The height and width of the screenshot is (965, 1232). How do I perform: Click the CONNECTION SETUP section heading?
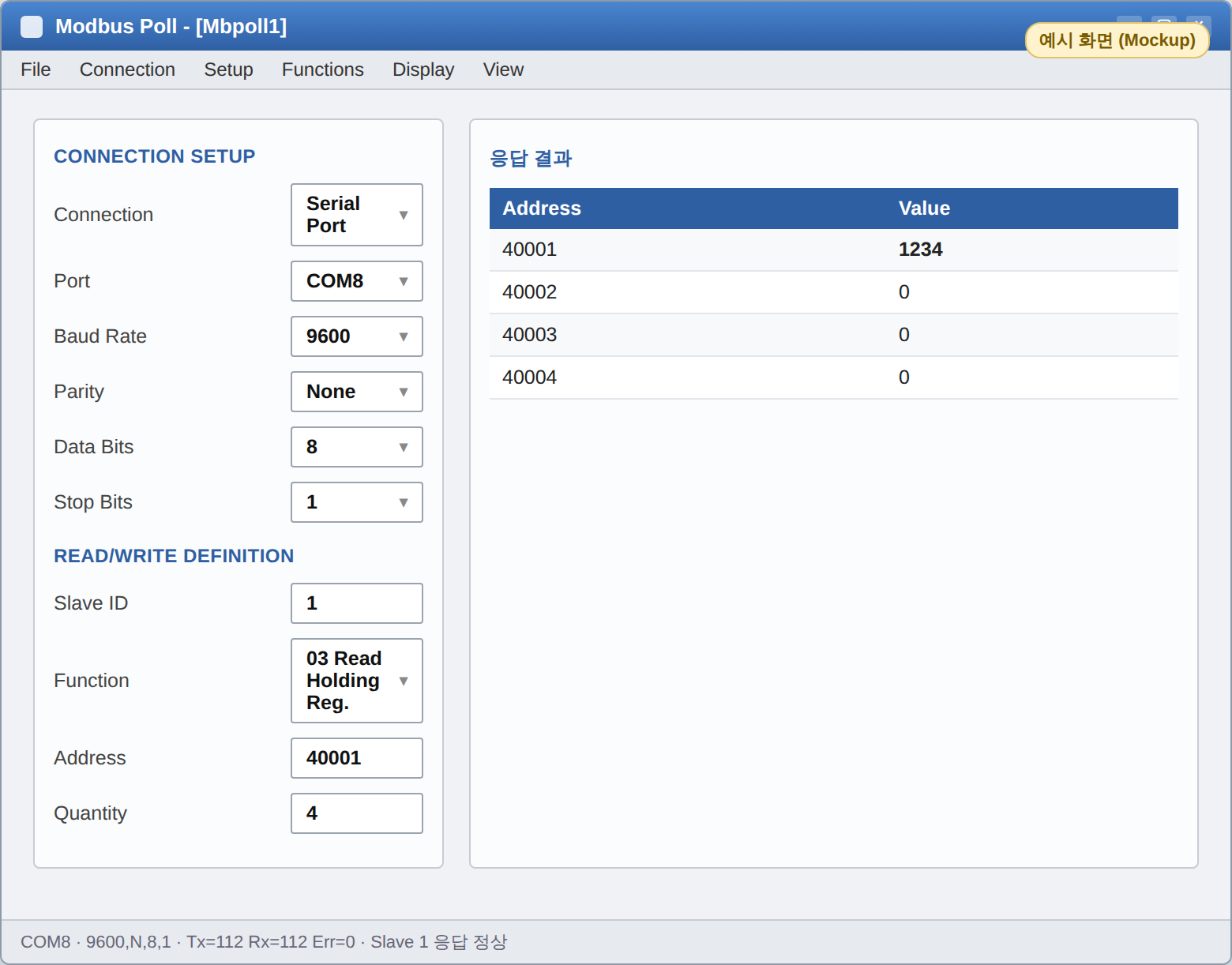pos(154,156)
